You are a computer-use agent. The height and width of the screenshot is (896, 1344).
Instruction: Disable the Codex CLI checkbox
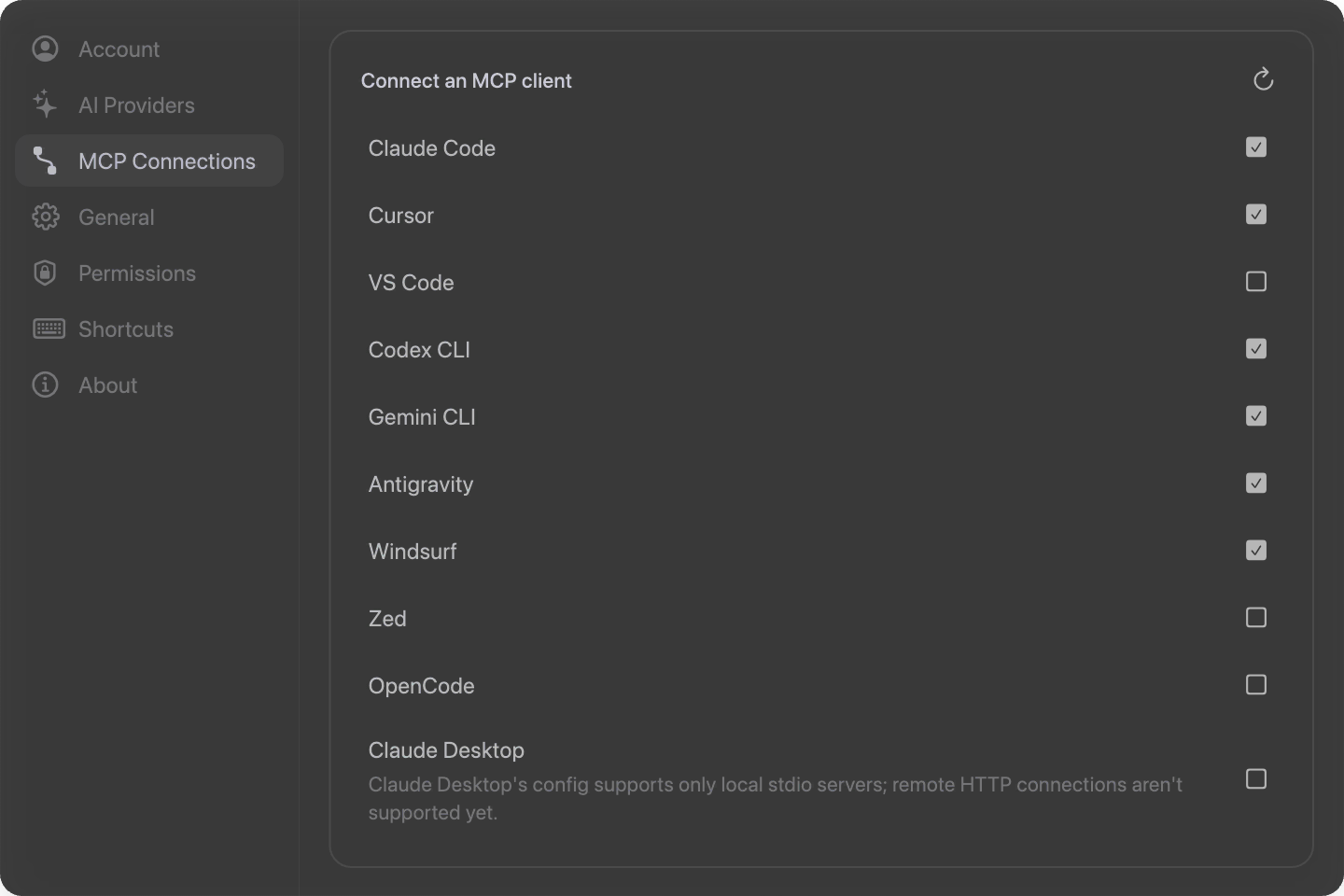point(1256,349)
